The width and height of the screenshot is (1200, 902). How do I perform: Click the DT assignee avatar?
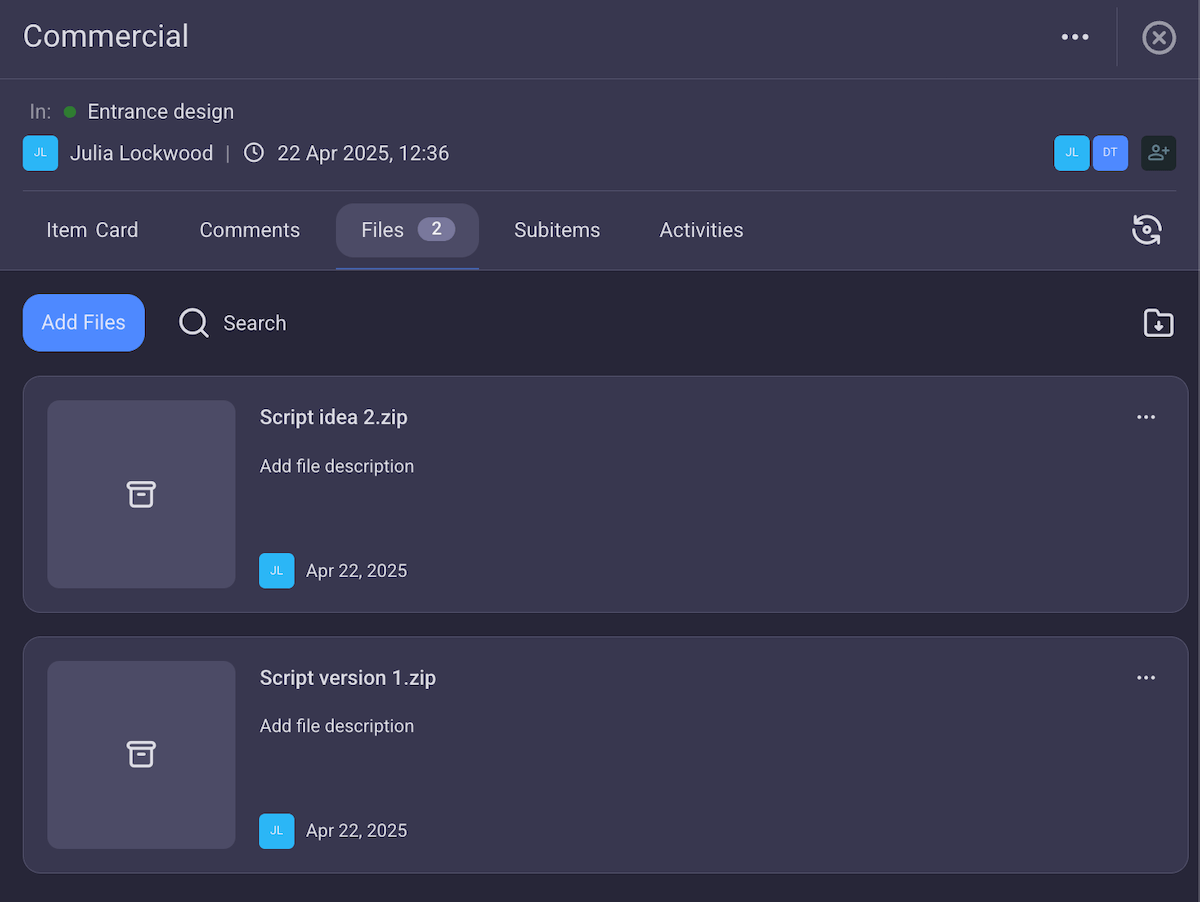pos(1110,153)
